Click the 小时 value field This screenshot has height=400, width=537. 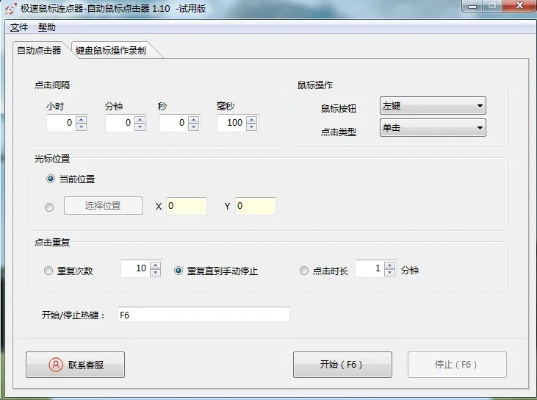[x=61, y=123]
